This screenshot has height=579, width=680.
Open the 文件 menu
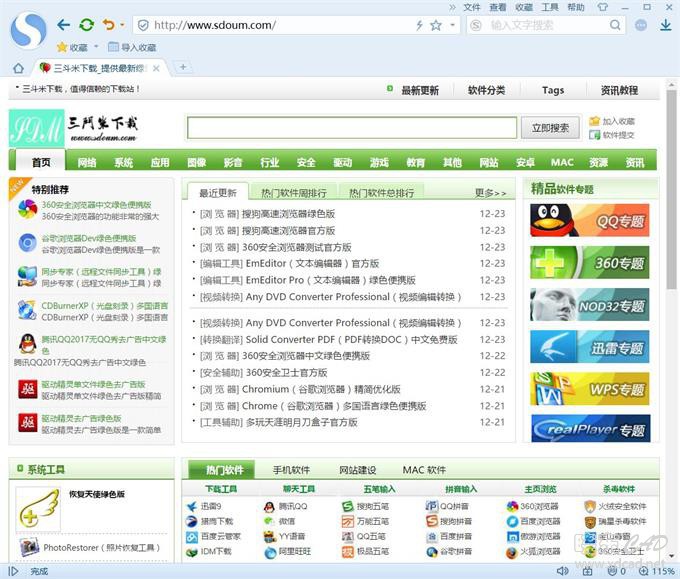472,7
